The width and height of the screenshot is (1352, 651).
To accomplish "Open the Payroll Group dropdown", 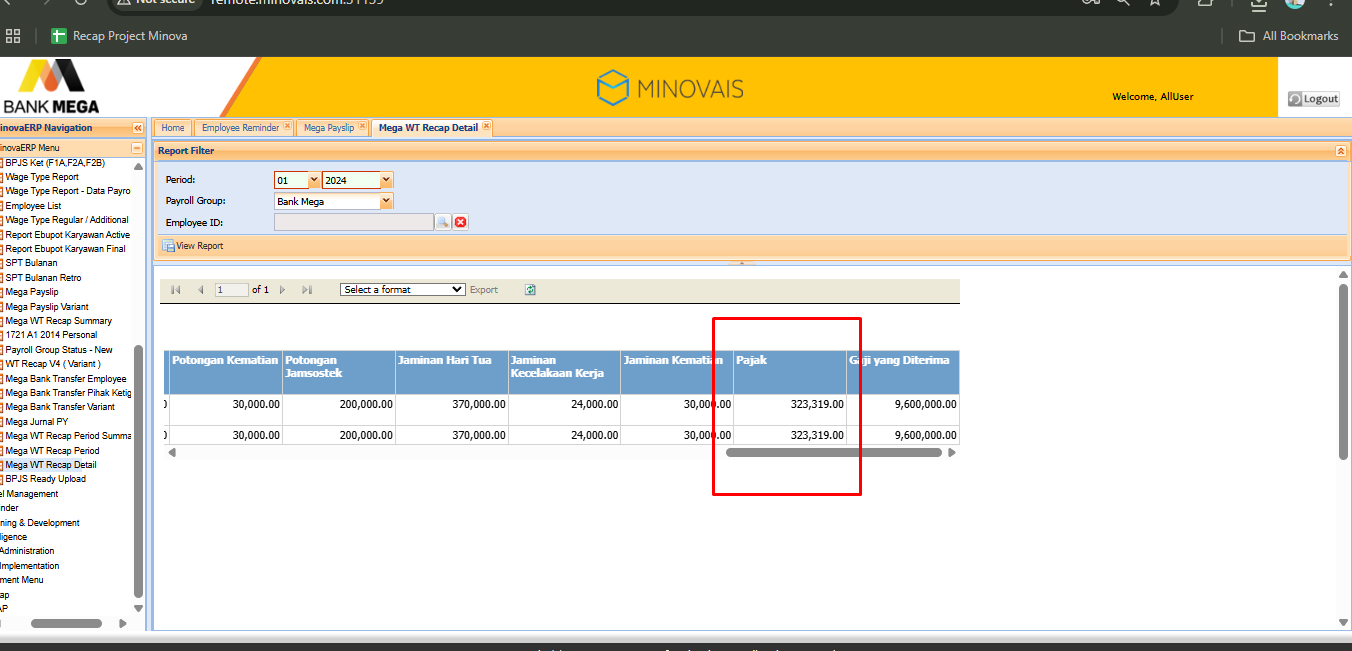I will (x=387, y=201).
